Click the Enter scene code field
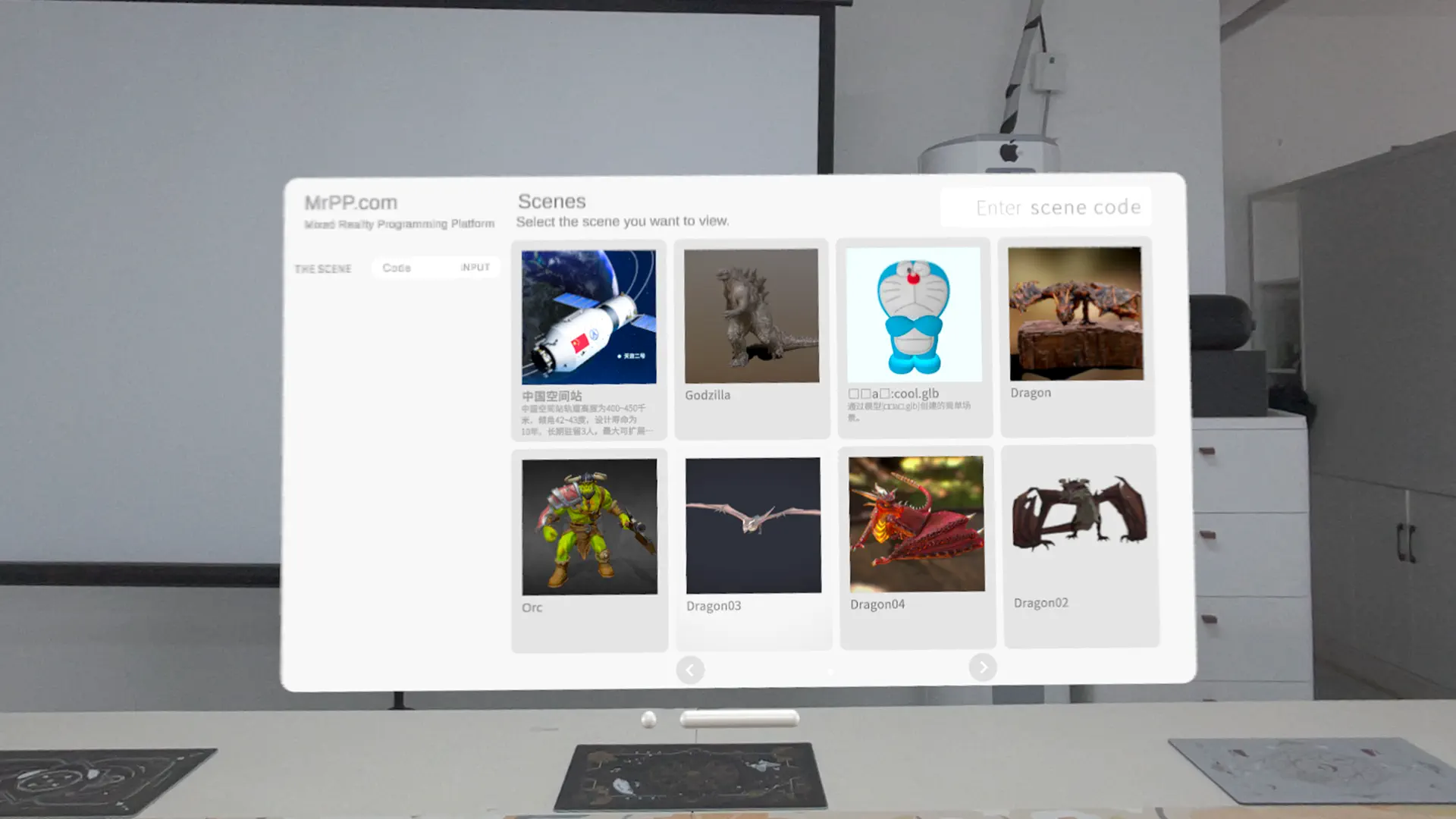1456x819 pixels. coord(1046,207)
